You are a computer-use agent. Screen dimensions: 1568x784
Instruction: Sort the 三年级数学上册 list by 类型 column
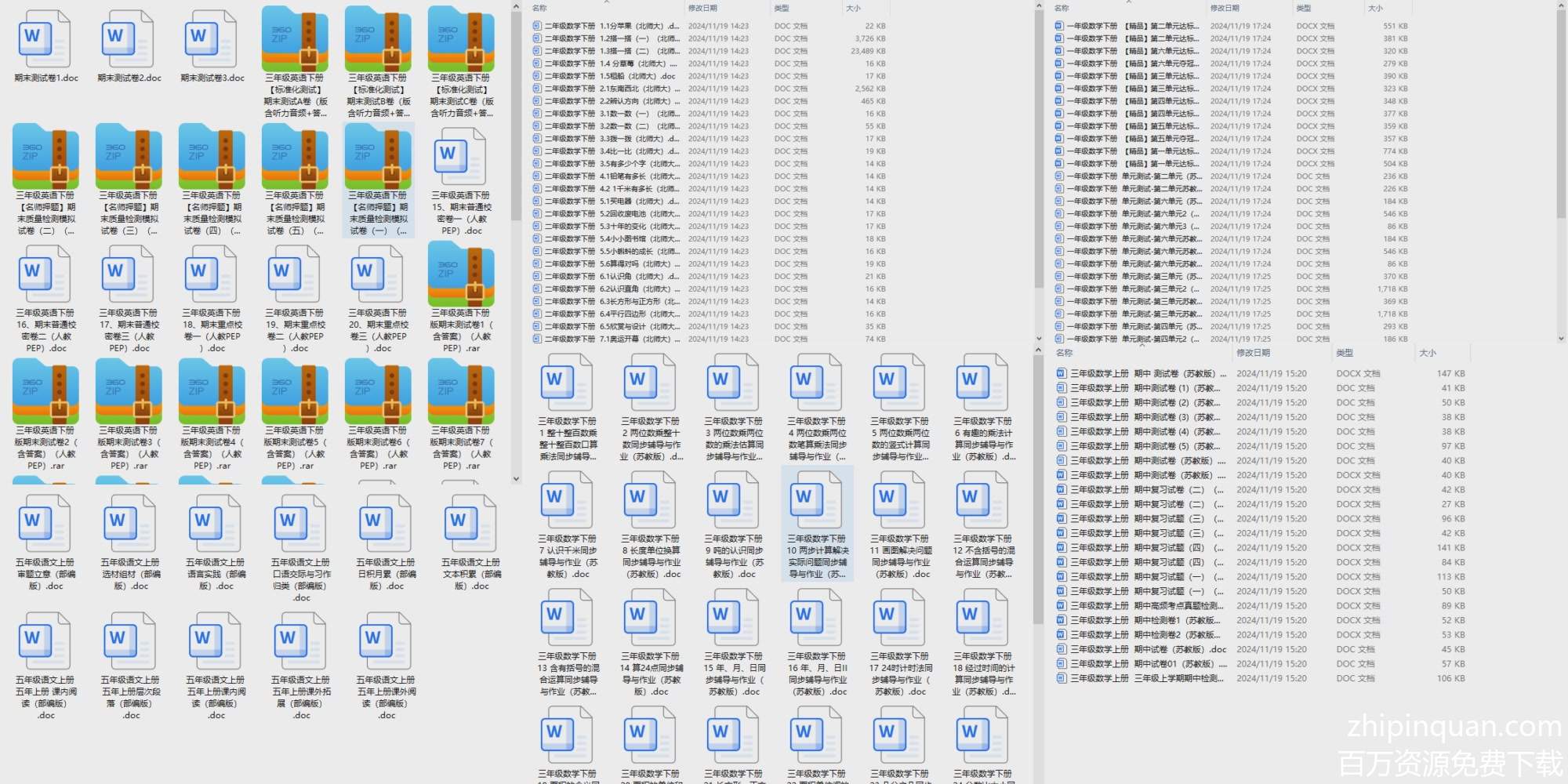click(x=1345, y=354)
